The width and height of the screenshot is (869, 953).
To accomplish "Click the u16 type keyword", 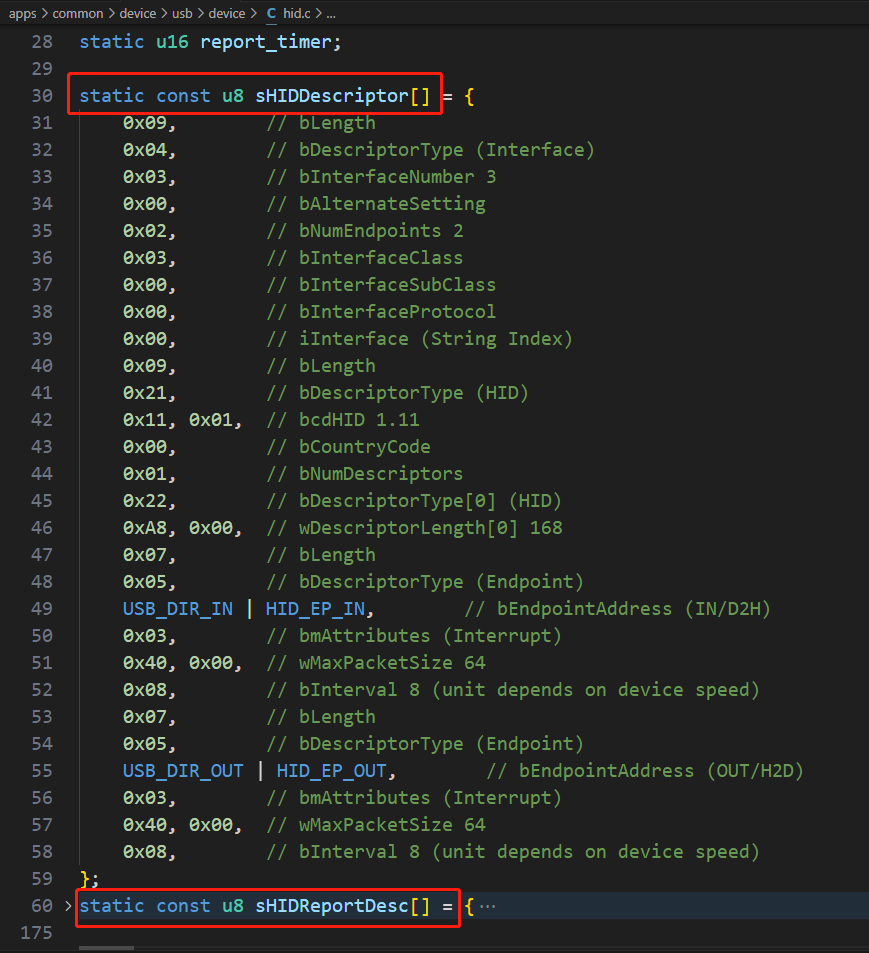I will tap(172, 42).
